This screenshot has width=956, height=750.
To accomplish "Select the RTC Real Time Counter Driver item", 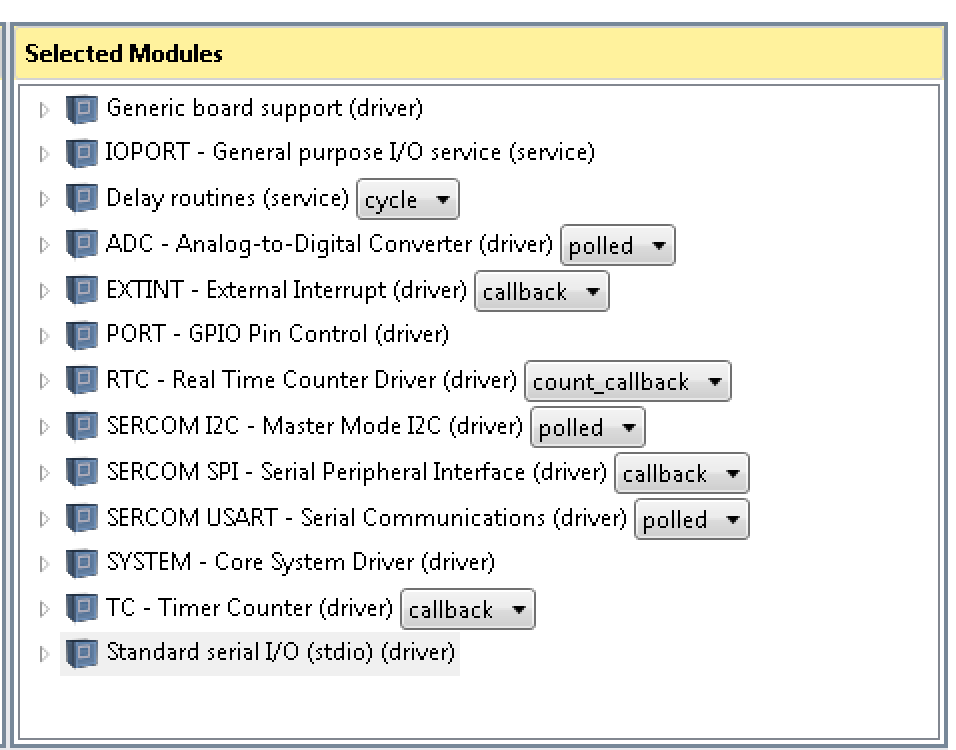I will tap(312, 380).
